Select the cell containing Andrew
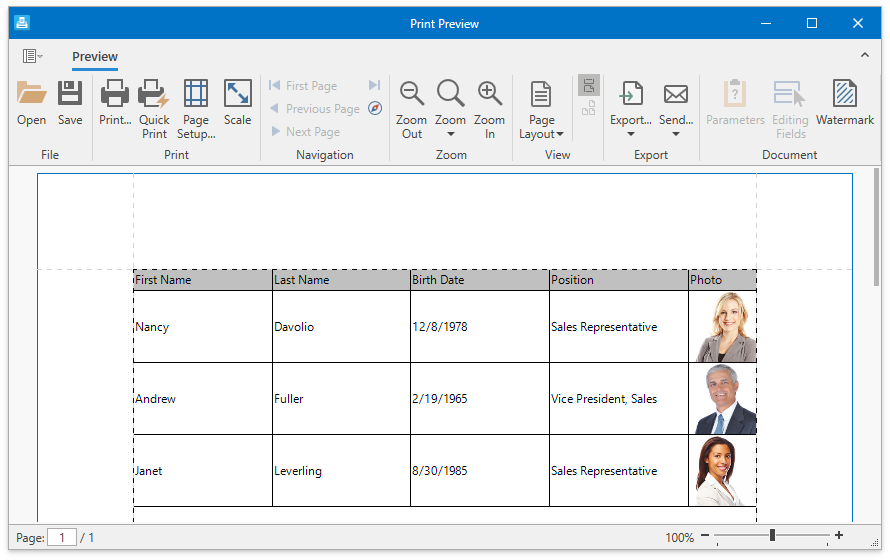 (x=203, y=399)
